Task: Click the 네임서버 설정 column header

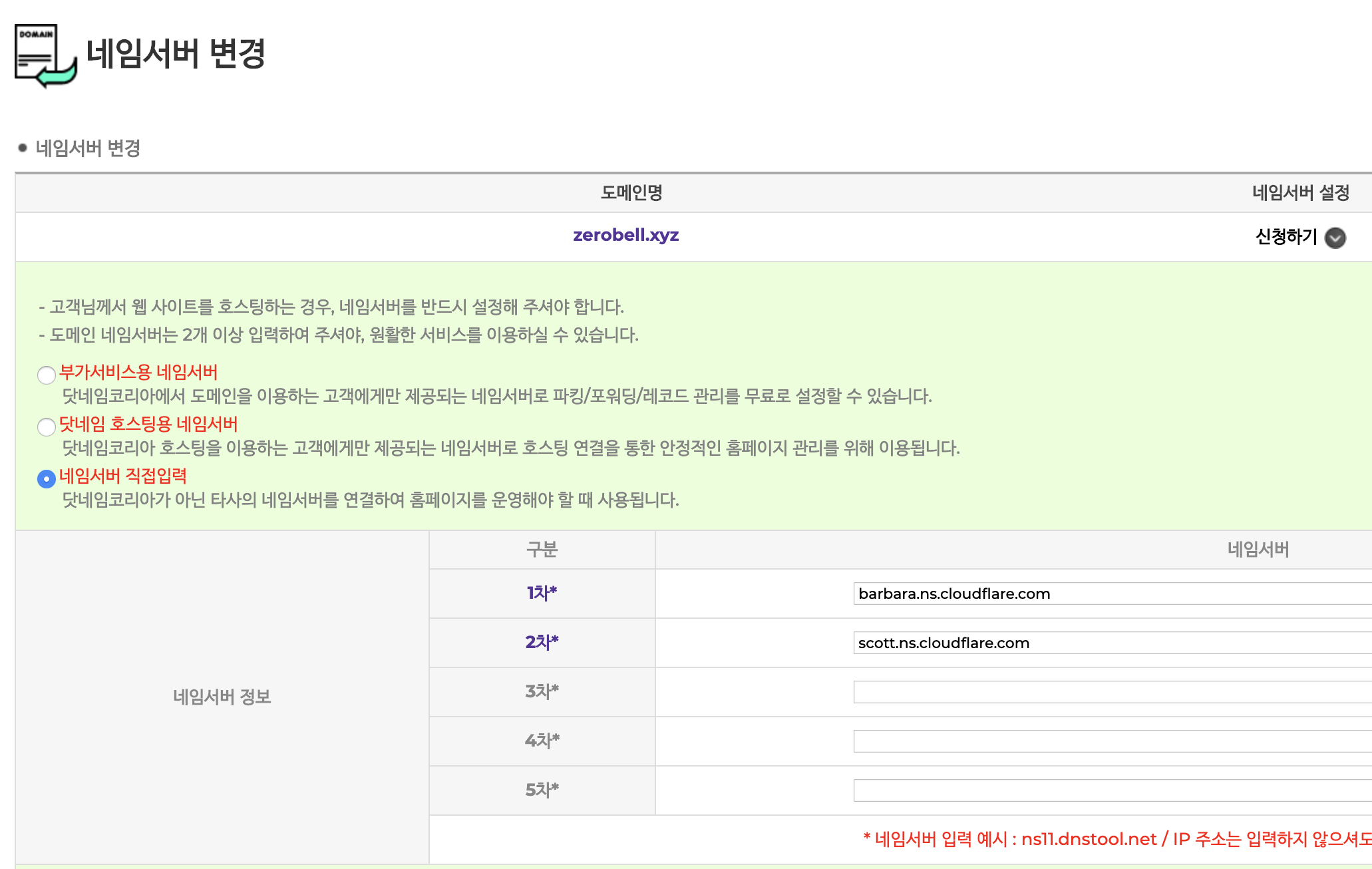Action: pos(1300,193)
